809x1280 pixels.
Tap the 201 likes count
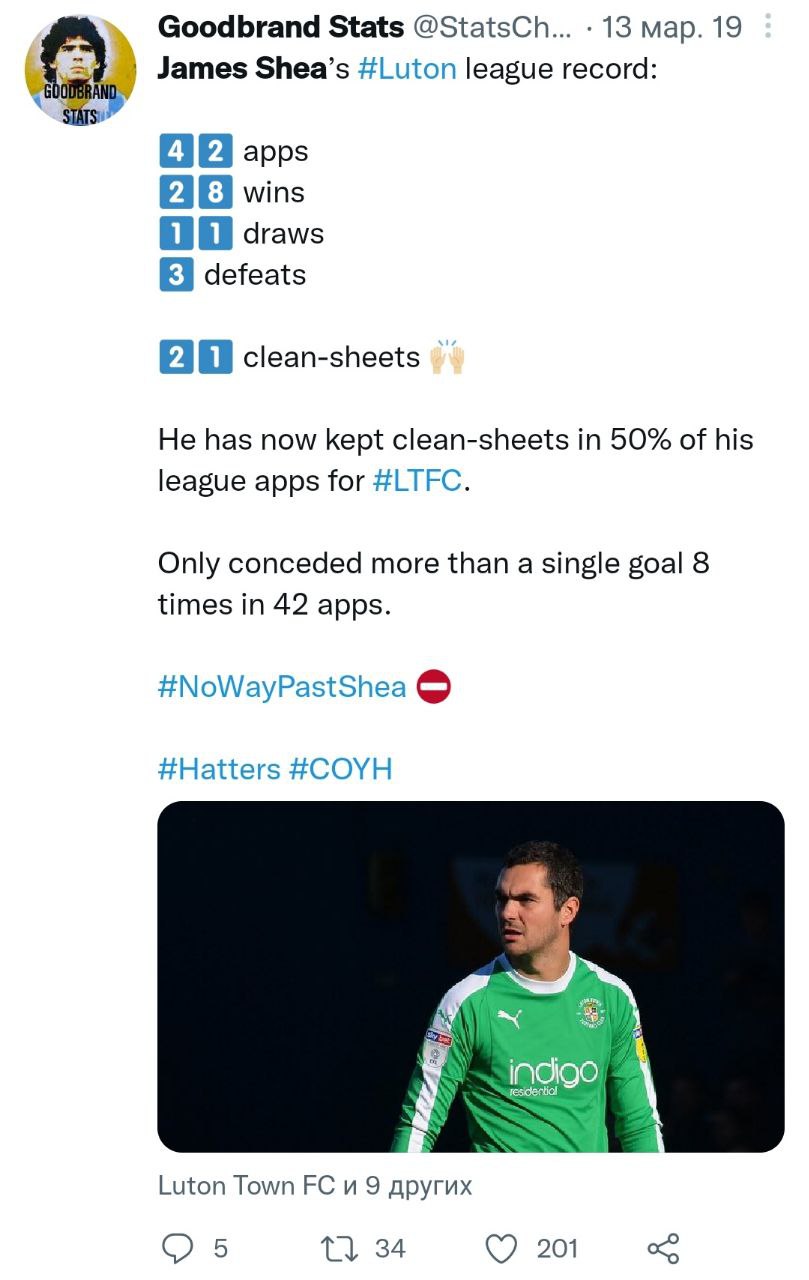[x=557, y=1248]
